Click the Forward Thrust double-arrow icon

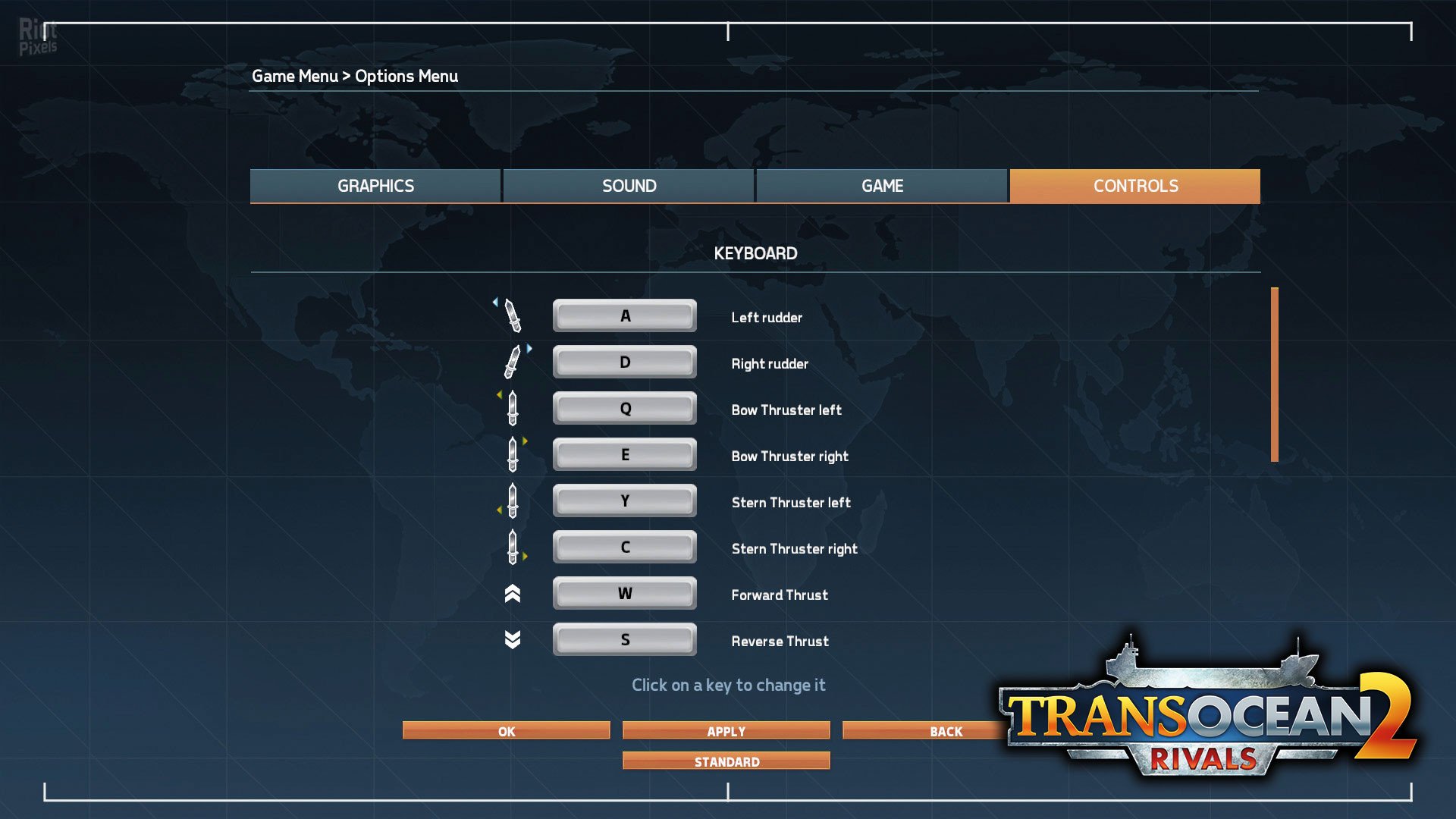513,593
